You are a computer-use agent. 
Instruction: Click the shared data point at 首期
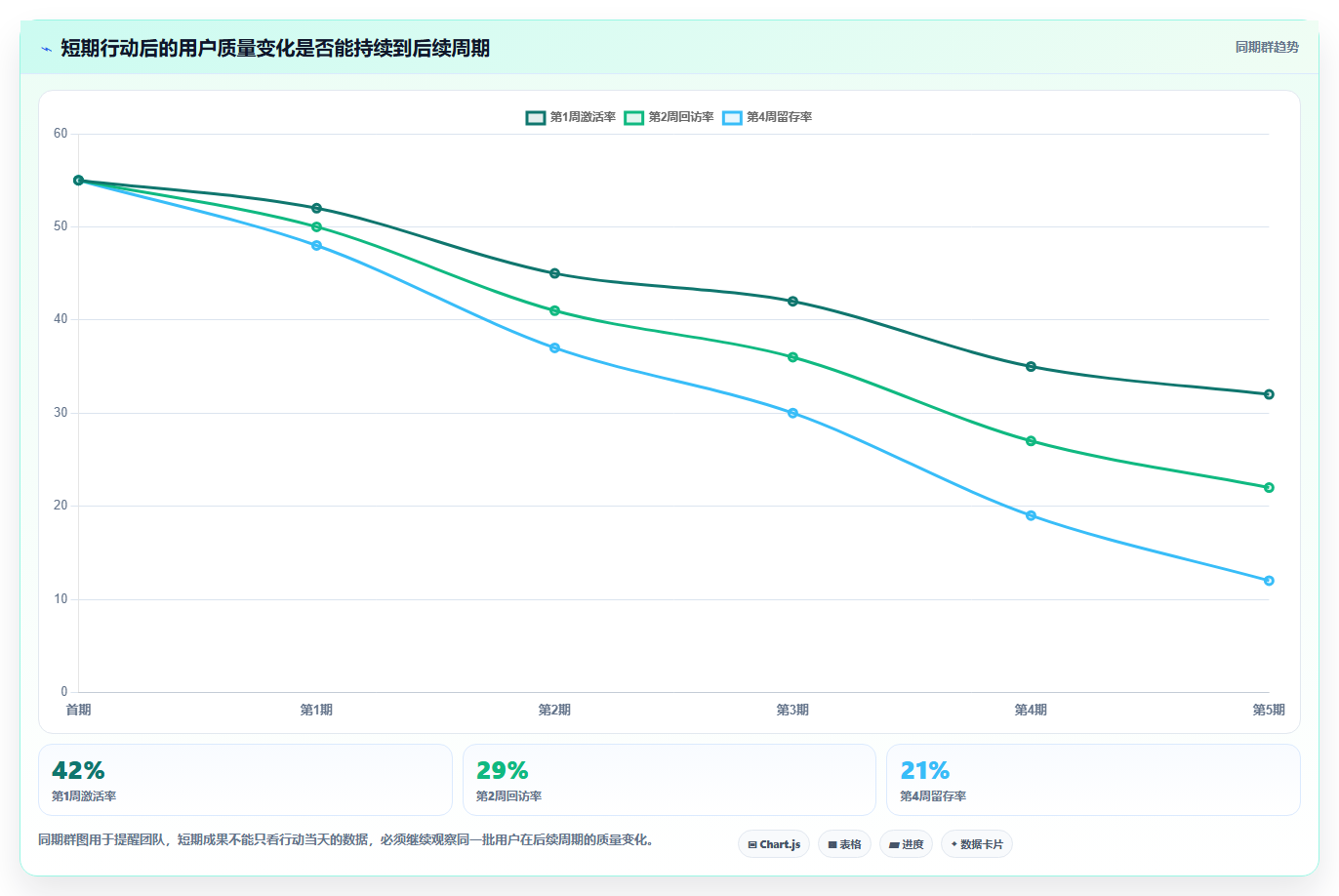tap(78, 181)
